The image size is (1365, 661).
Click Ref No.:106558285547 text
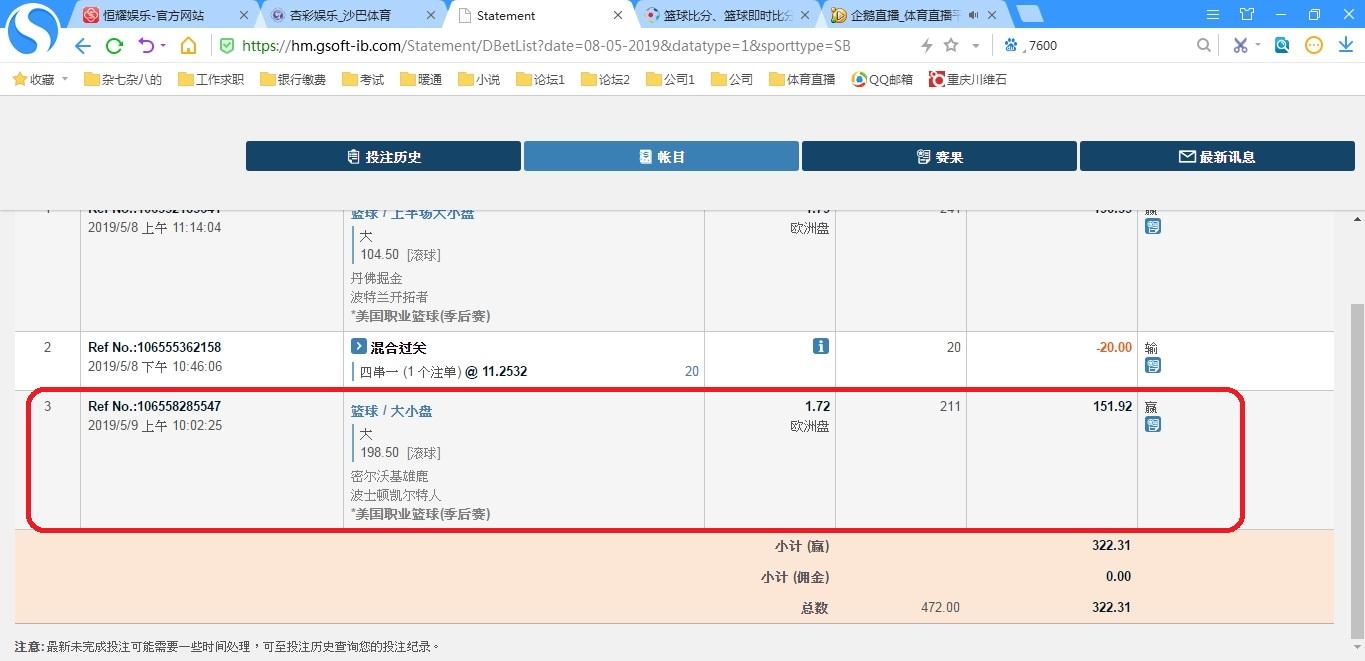tap(154, 406)
